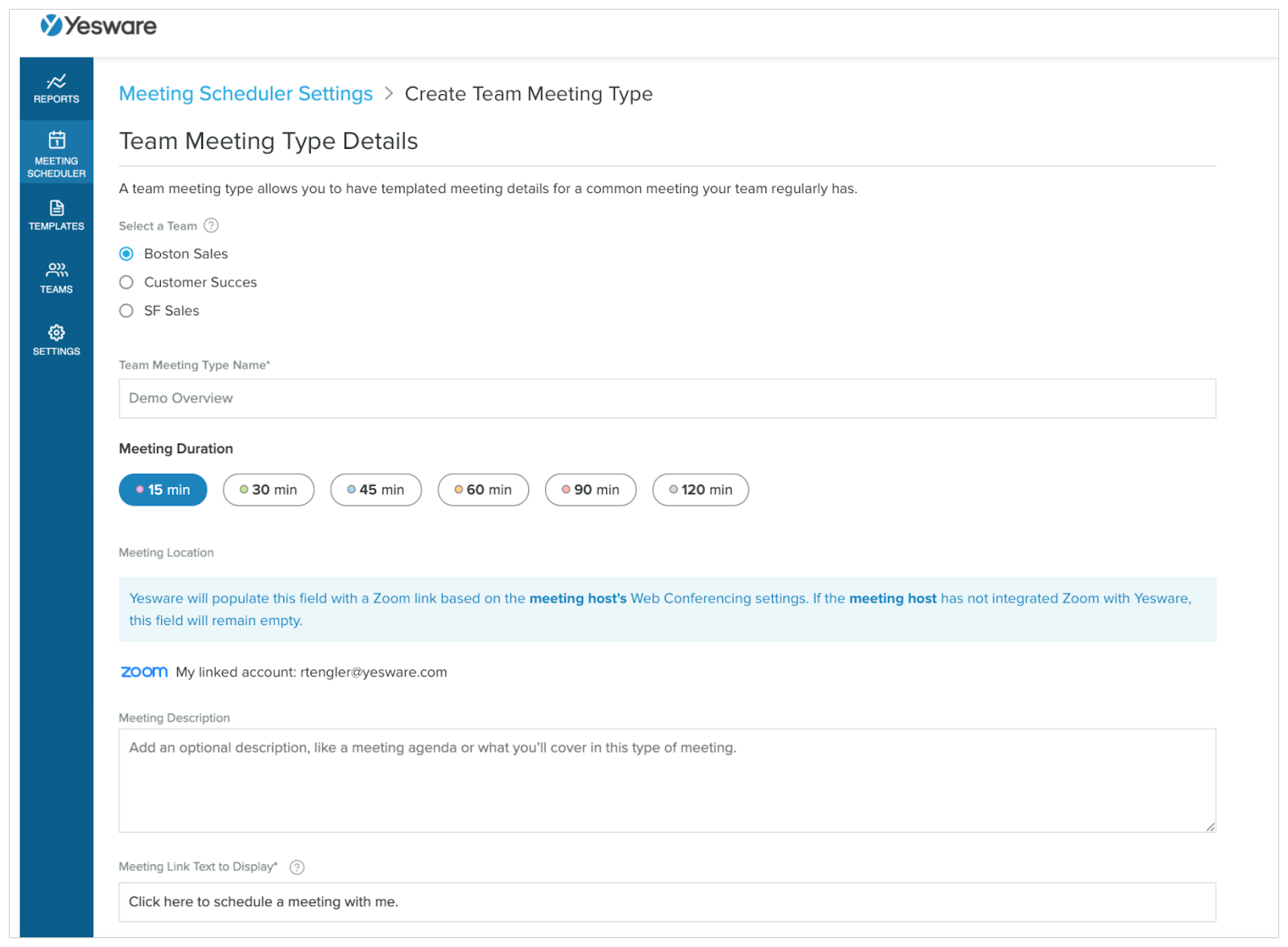
Task: Set meeting duration to 15 min
Action: coord(163,490)
